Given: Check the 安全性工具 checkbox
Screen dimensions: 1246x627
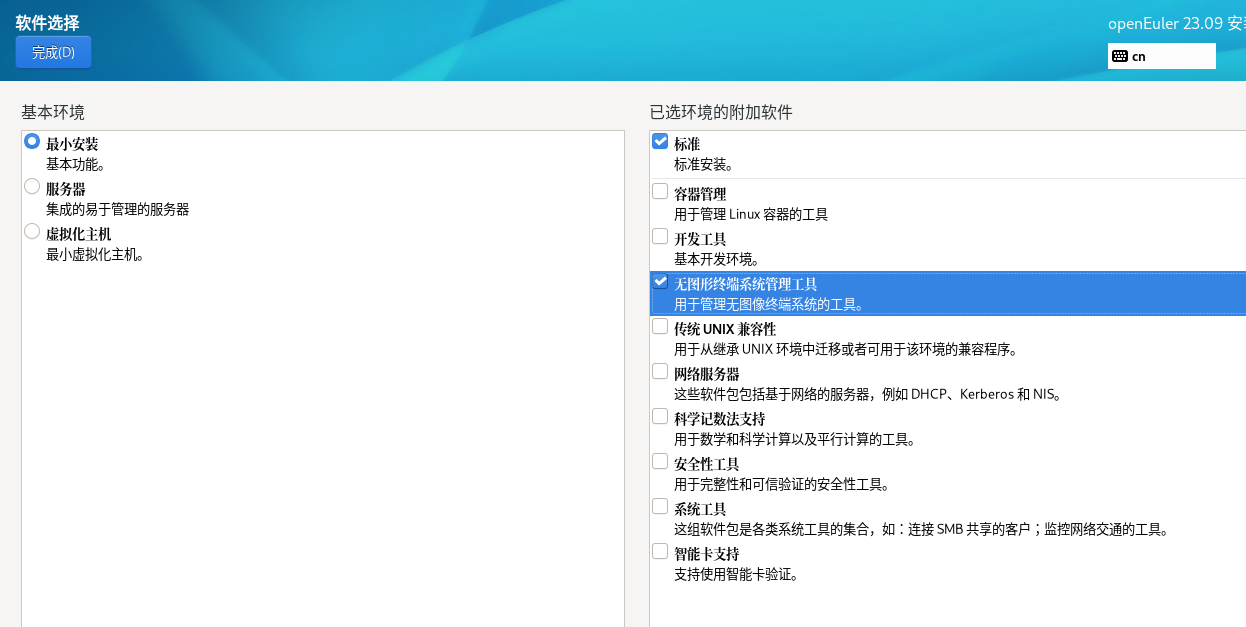Looking at the screenshot, I should pyautogui.click(x=660, y=462).
